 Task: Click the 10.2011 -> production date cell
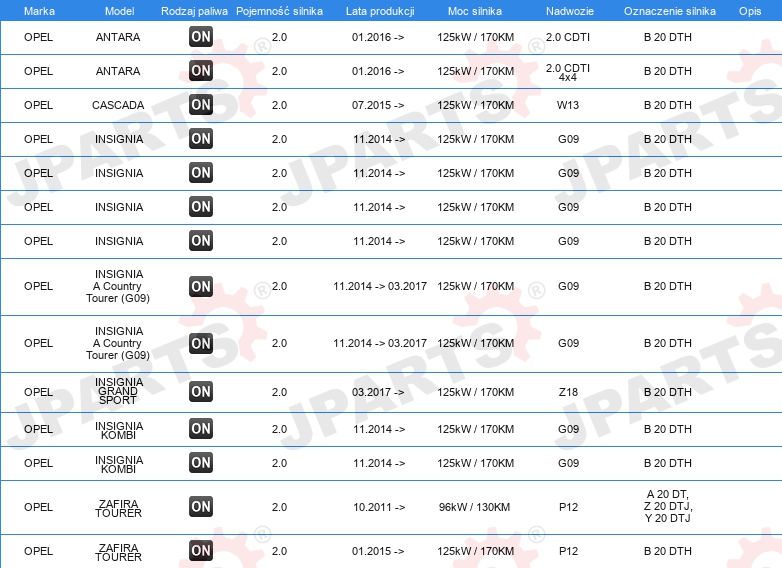[379, 507]
